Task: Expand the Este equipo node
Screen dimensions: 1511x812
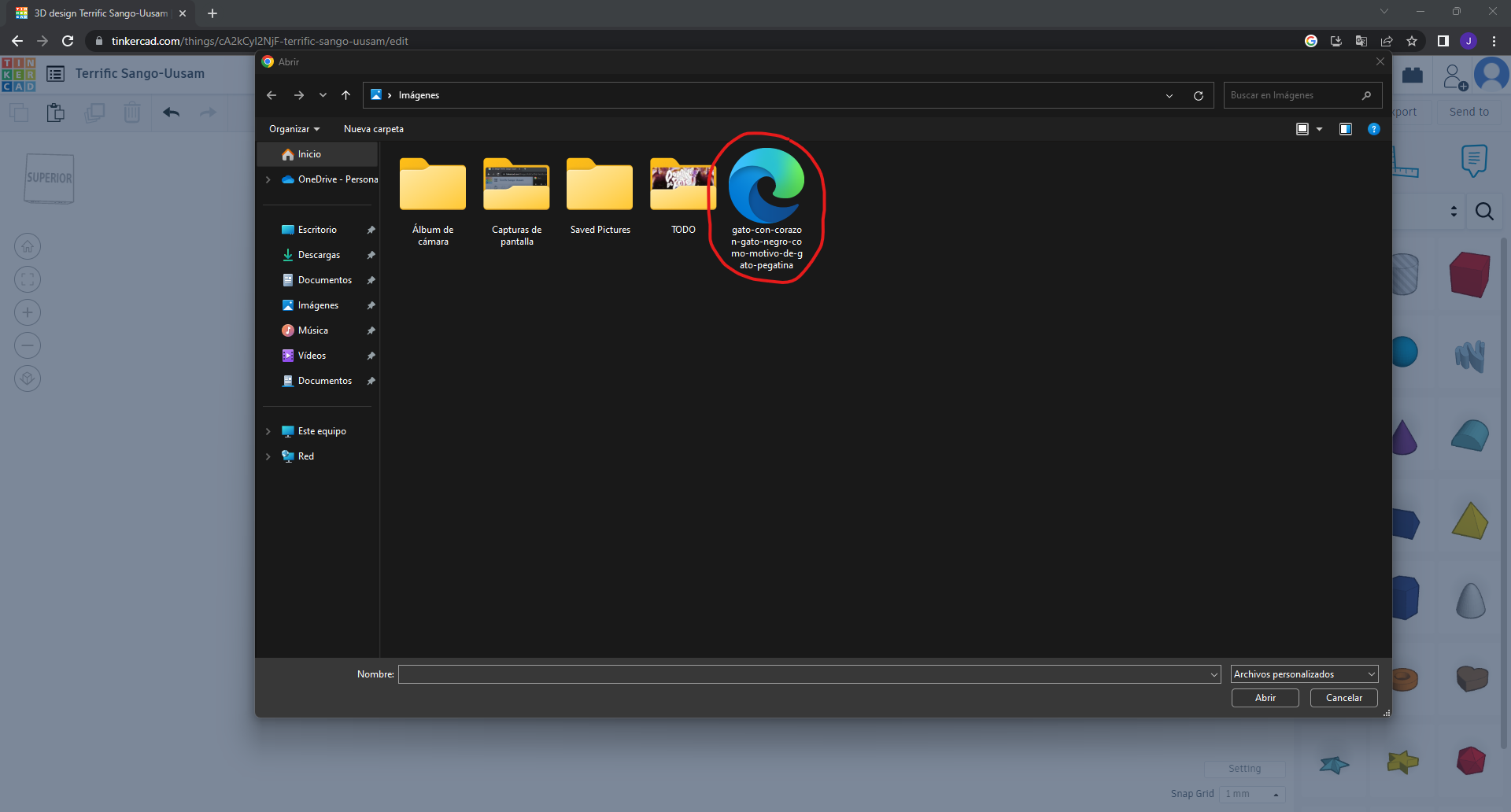Action: point(268,431)
